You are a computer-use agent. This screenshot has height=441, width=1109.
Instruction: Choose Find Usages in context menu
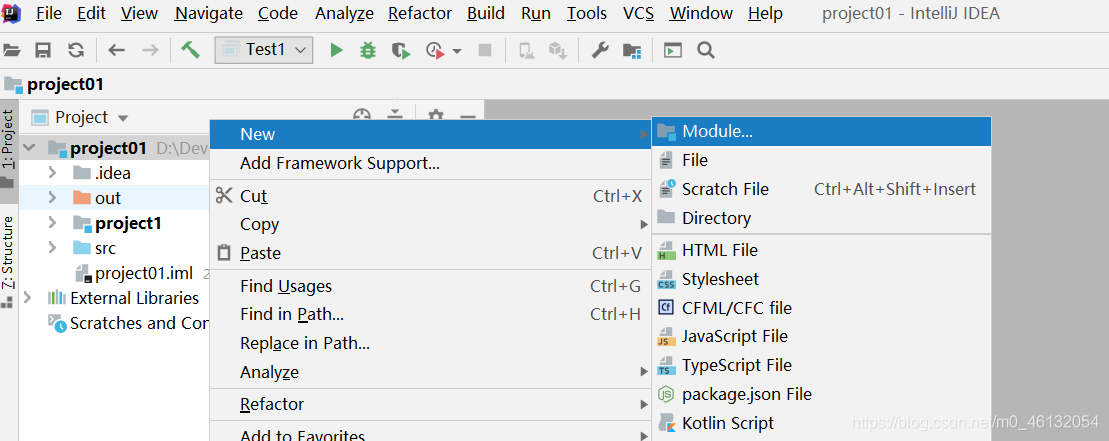point(431,286)
